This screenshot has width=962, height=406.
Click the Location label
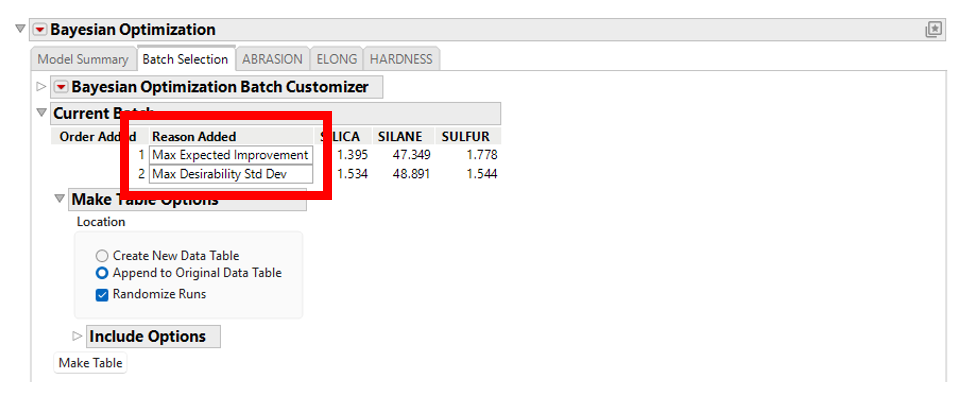(101, 222)
